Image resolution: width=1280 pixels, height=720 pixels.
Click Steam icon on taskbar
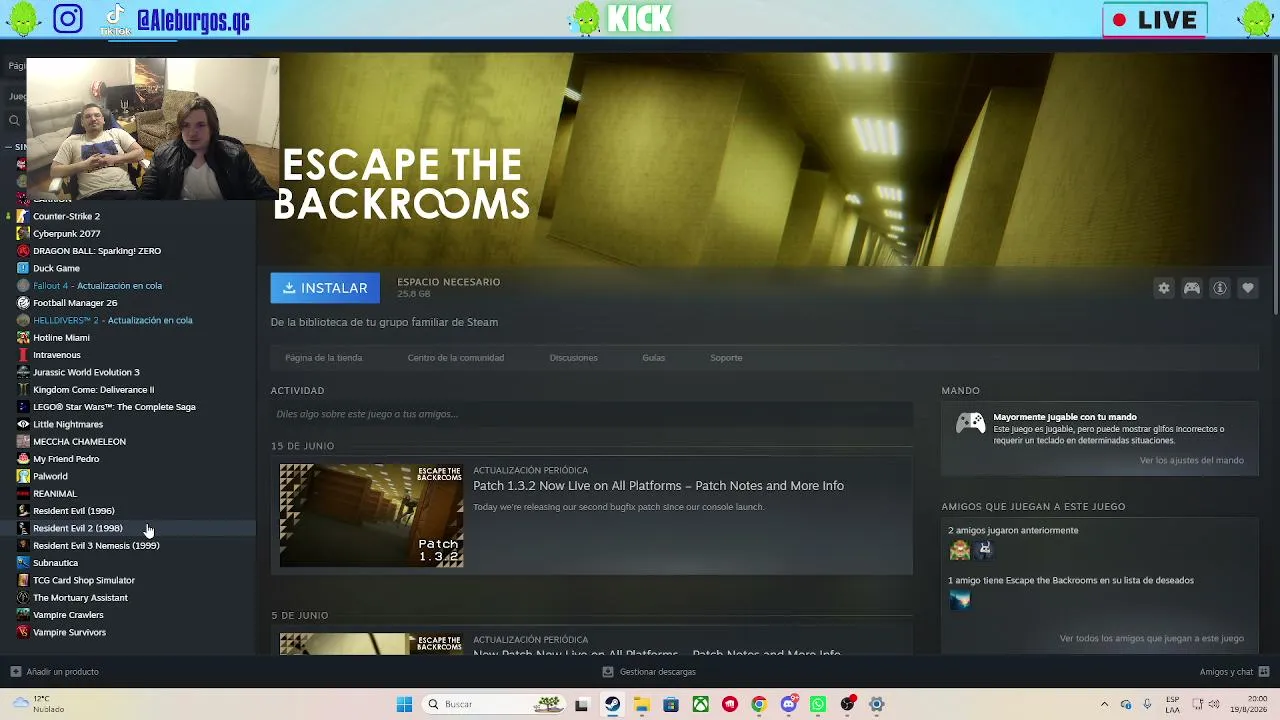[612, 704]
